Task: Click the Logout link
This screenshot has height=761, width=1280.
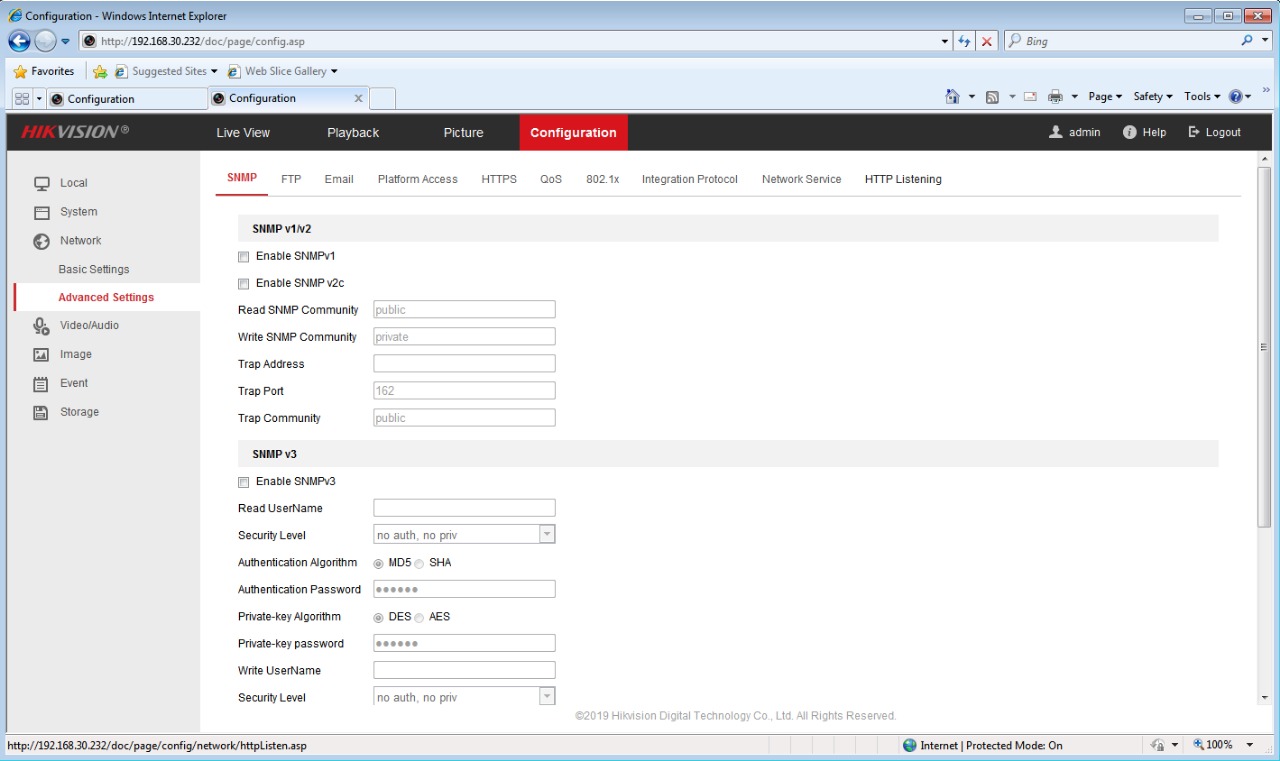Action: 1214,133
